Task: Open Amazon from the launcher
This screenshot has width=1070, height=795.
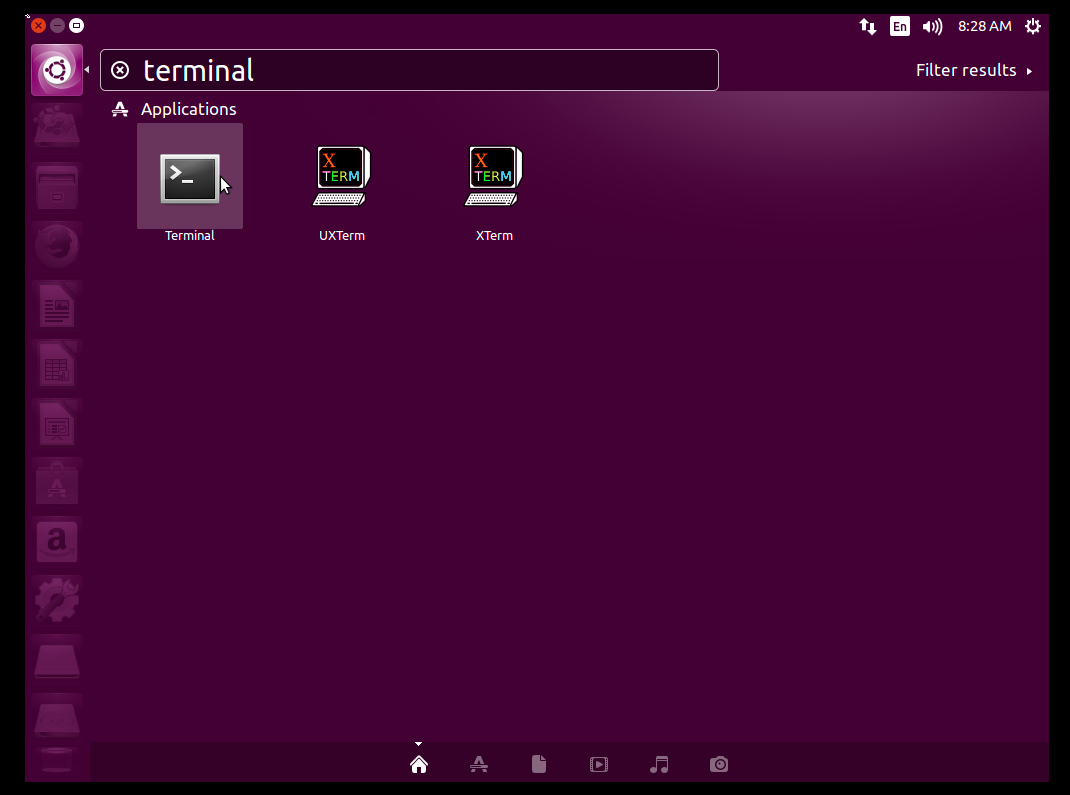Action: coord(57,542)
